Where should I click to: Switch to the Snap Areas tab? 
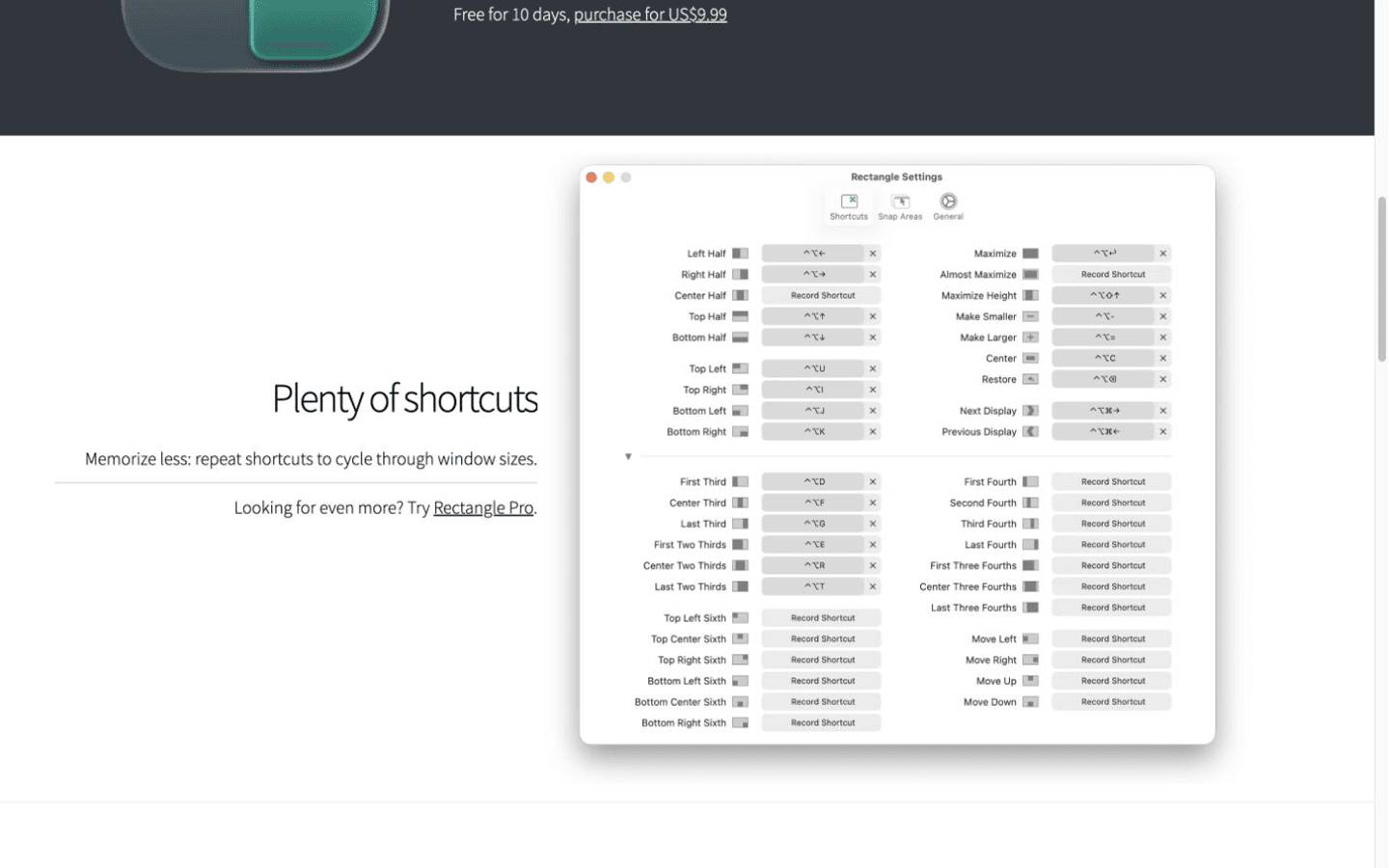(900, 207)
